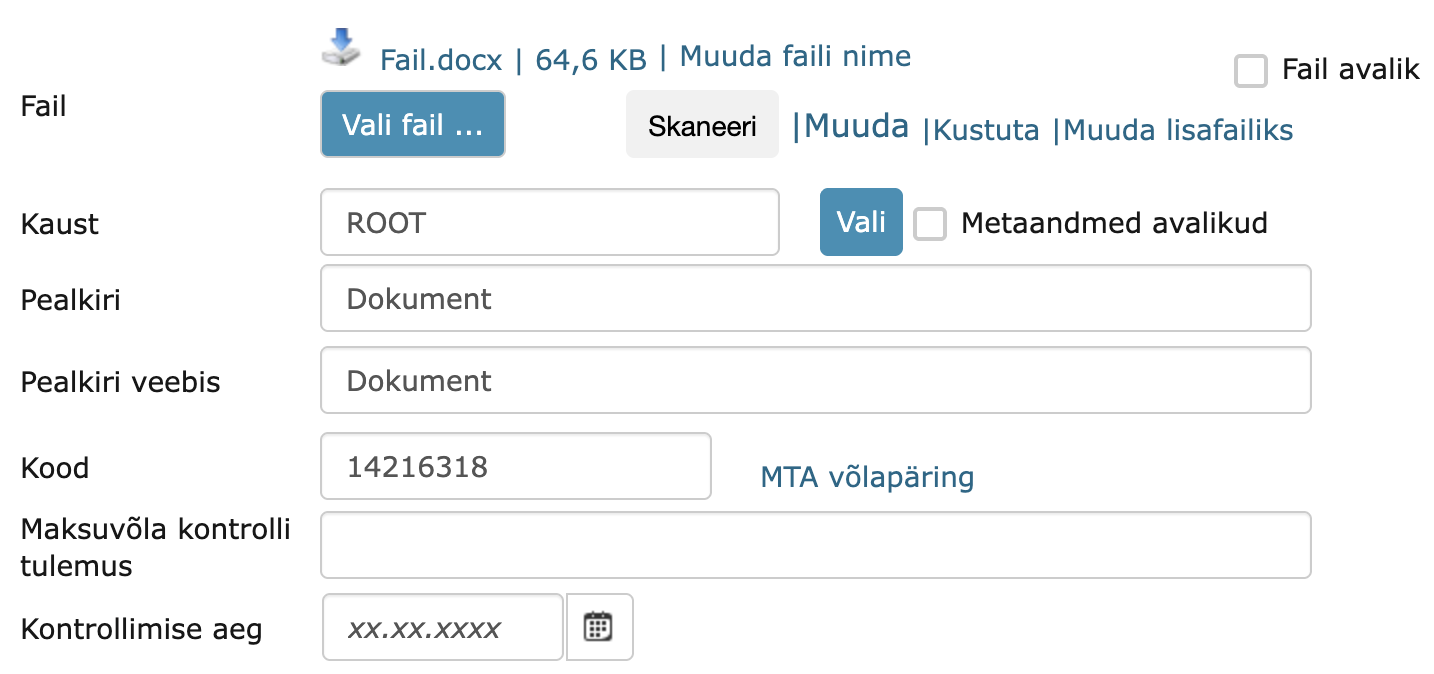Screen dimensions: 1434x674
Task: Focus the Kaust field containing ROOT
Action: click(x=550, y=222)
